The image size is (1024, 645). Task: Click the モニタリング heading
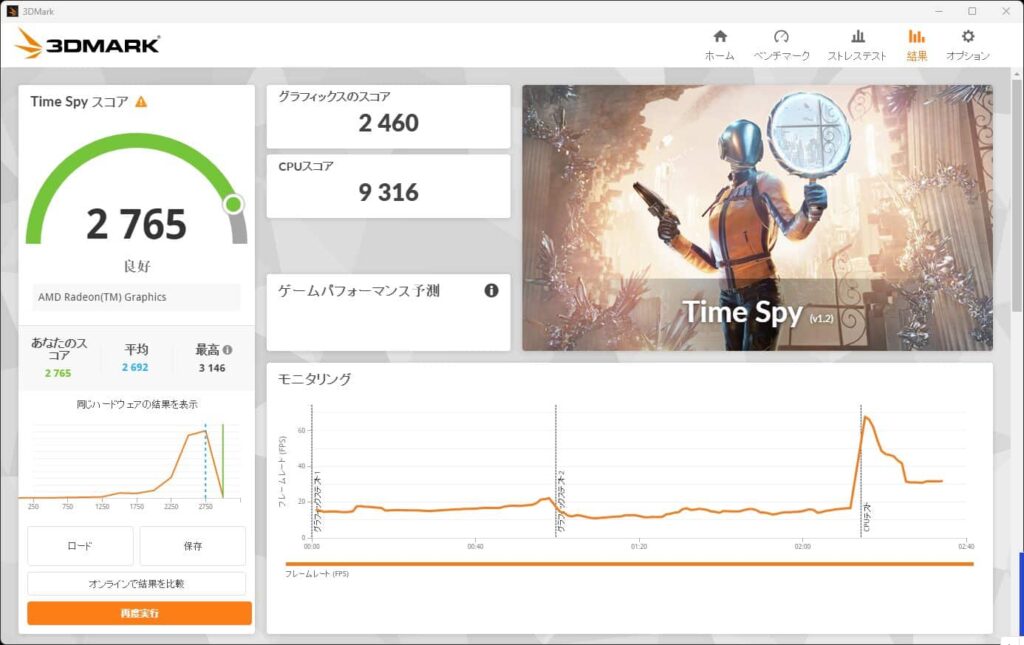click(315, 379)
